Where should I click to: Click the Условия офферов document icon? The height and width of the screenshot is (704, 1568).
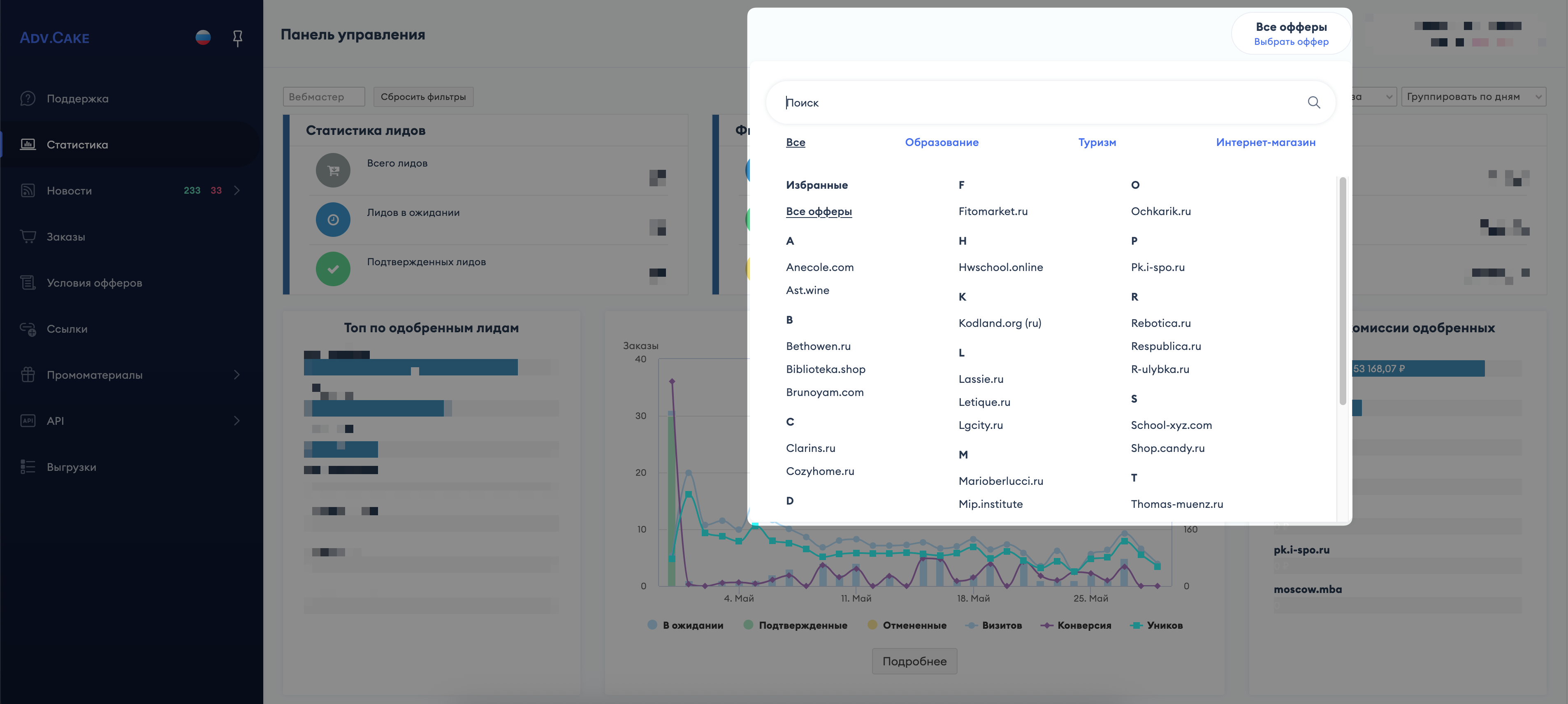(x=28, y=283)
